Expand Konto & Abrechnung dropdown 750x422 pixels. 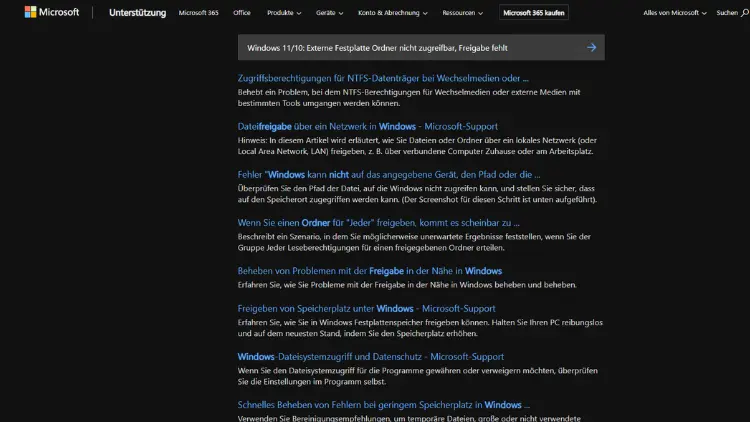[x=393, y=13]
